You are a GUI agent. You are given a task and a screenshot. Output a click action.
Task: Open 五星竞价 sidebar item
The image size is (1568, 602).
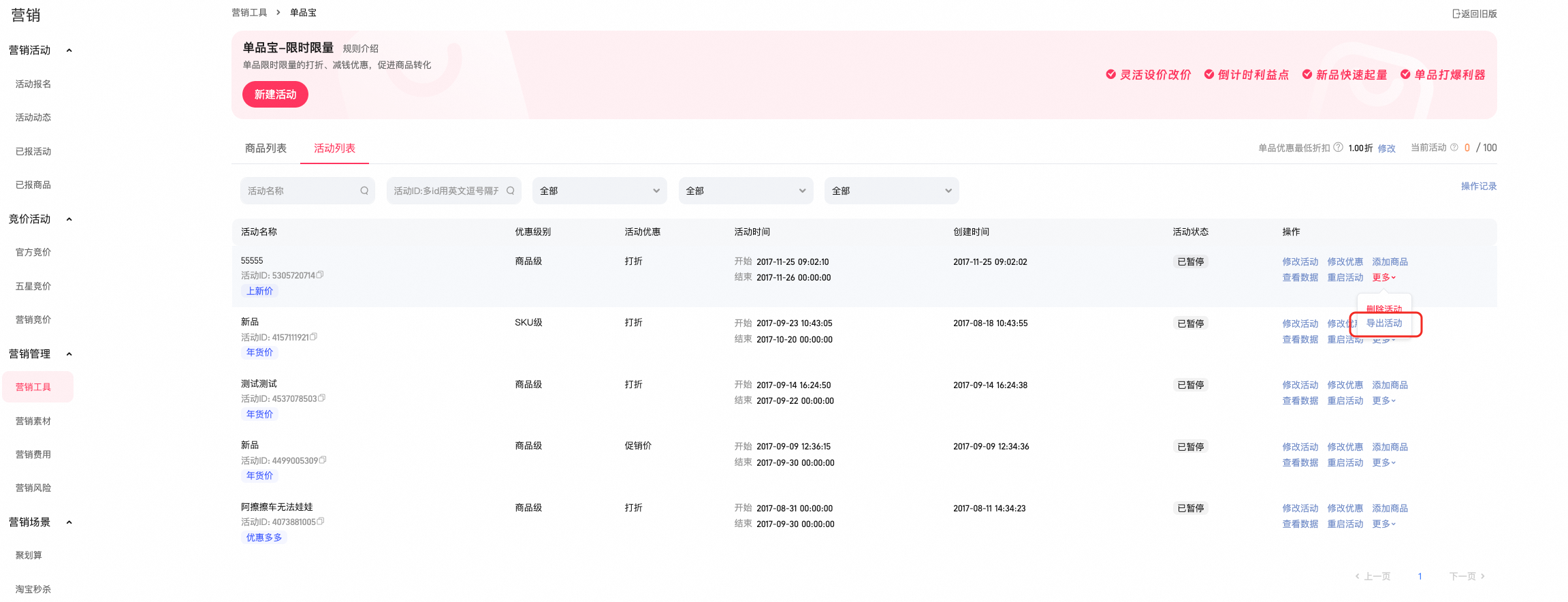[x=33, y=286]
